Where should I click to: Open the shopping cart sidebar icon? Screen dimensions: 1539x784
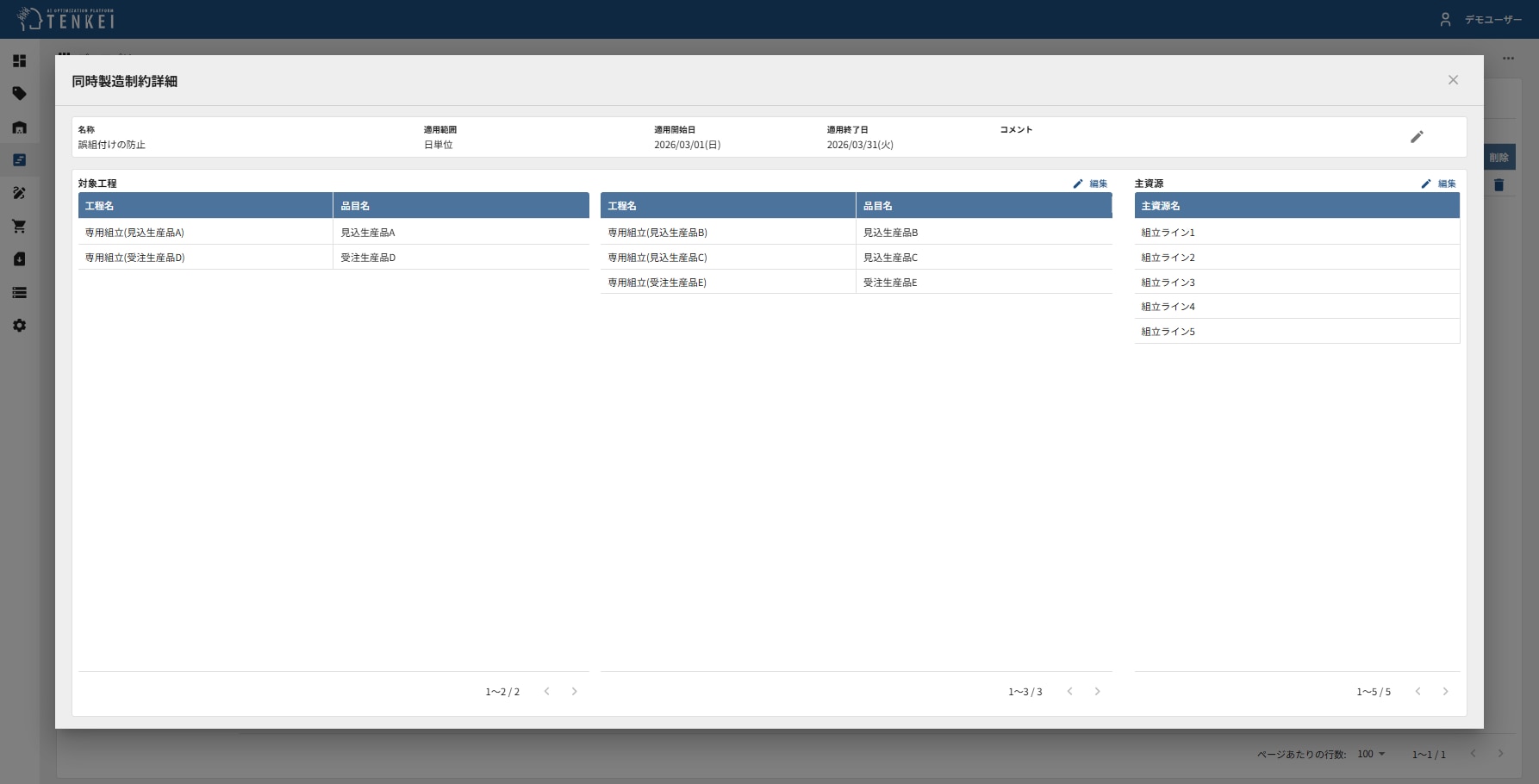click(19, 227)
